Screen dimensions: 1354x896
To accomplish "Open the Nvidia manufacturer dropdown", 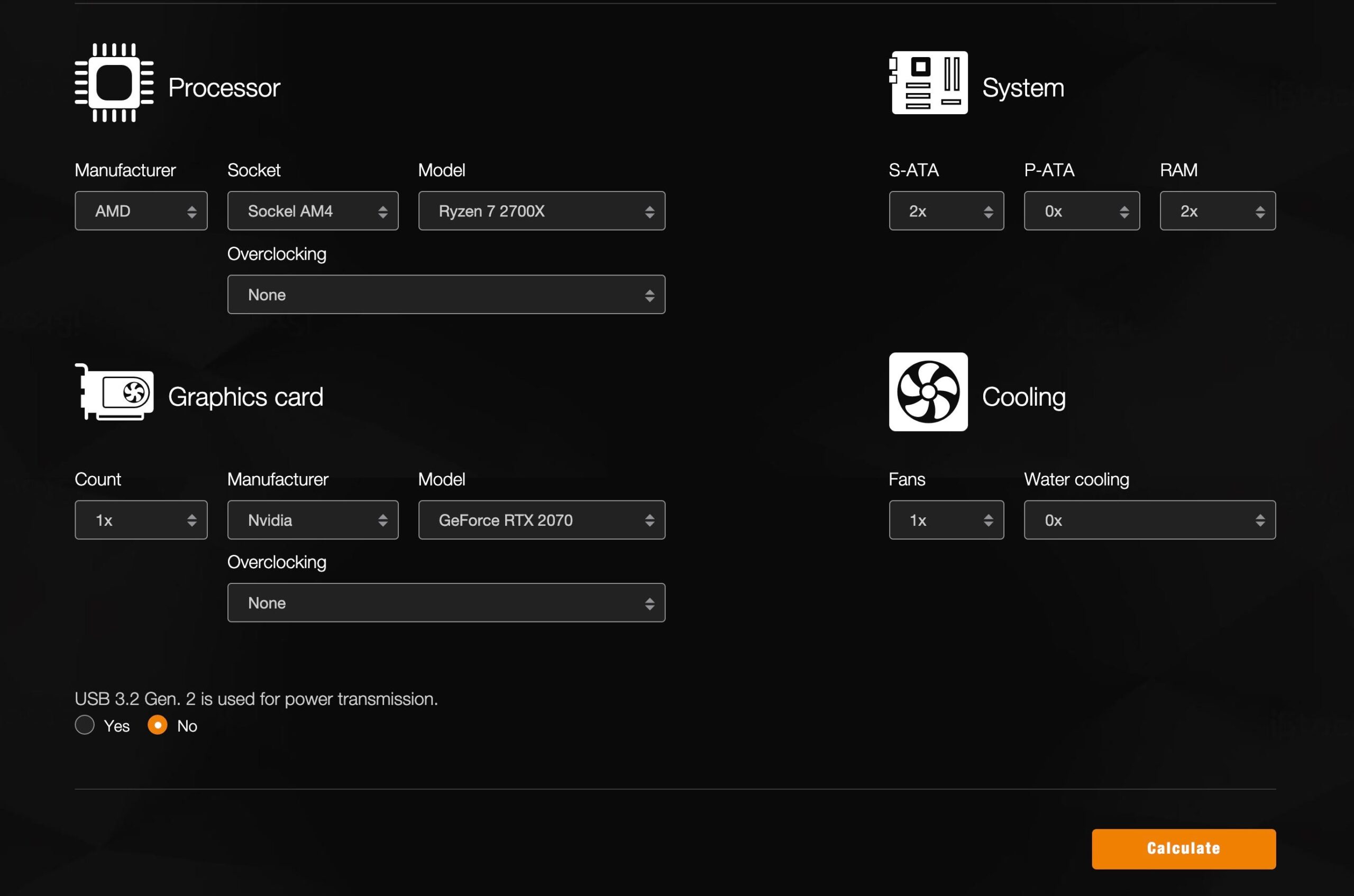I will click(x=313, y=520).
